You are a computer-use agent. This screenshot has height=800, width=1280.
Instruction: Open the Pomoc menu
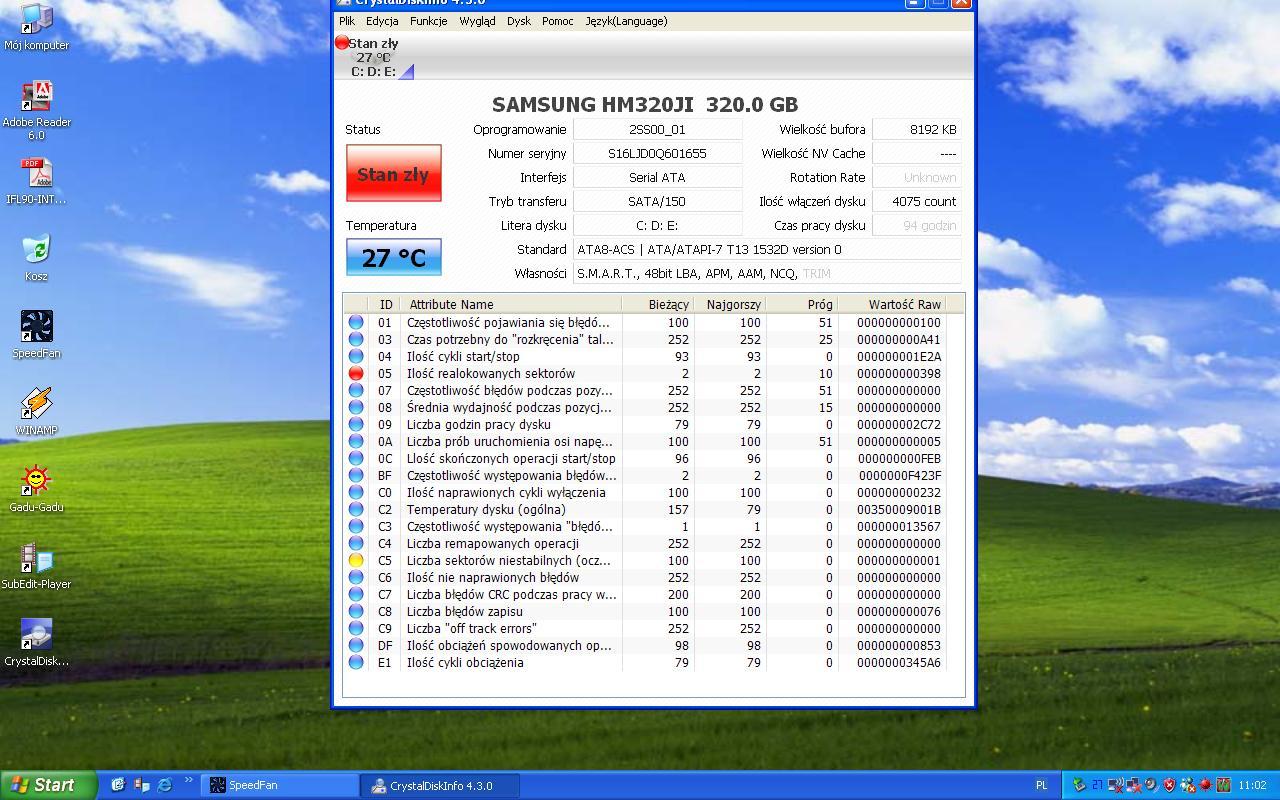pos(557,21)
